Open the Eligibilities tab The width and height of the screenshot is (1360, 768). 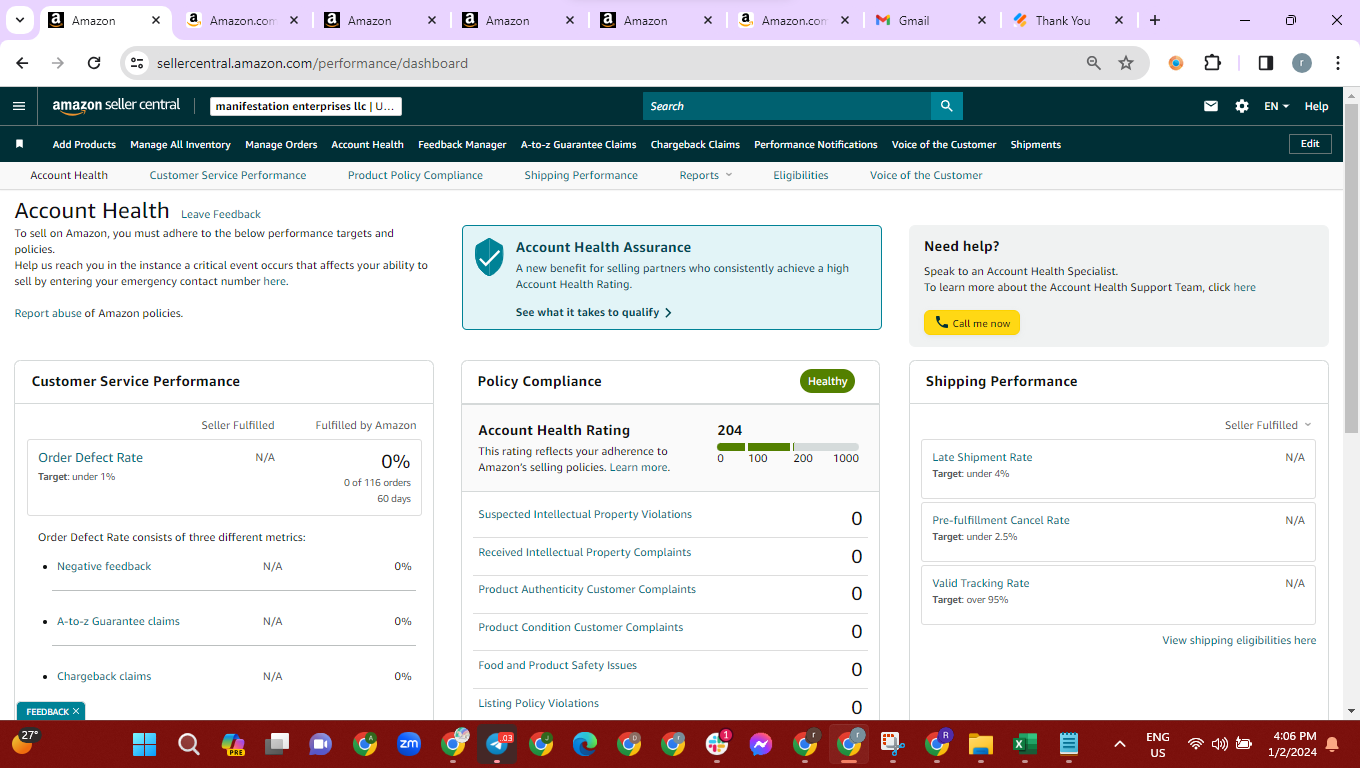click(801, 175)
